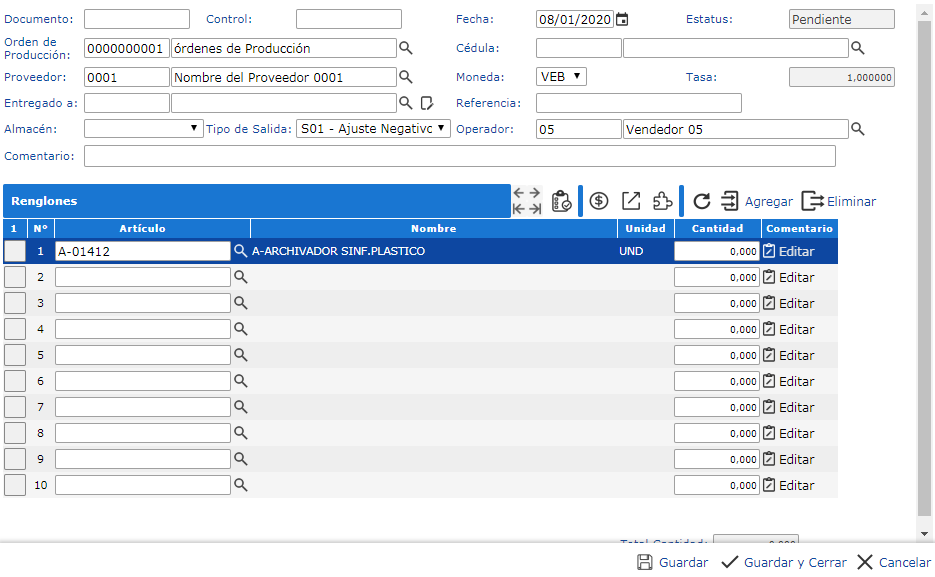Select row 5 using its row selector box
The width and height of the screenshot is (935, 577).
(x=15, y=355)
